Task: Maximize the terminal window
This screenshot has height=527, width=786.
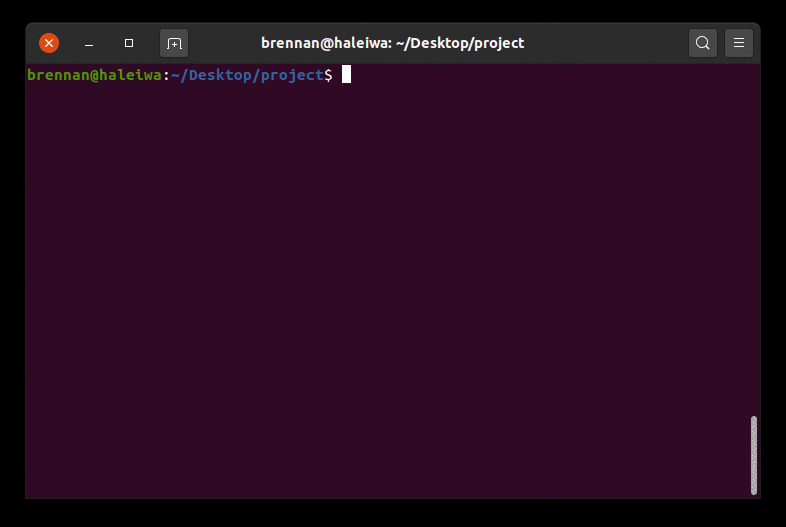Action: (129, 43)
